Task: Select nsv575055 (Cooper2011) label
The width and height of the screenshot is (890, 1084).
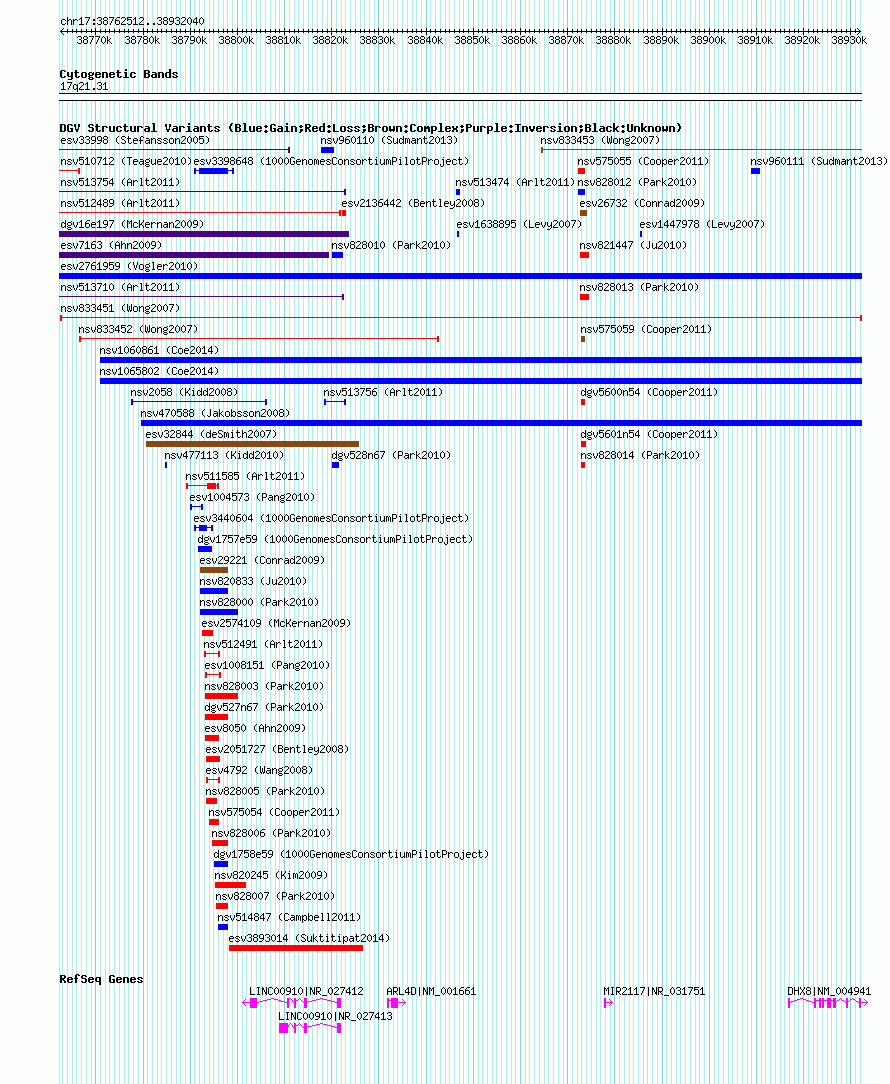Action: tap(643, 161)
